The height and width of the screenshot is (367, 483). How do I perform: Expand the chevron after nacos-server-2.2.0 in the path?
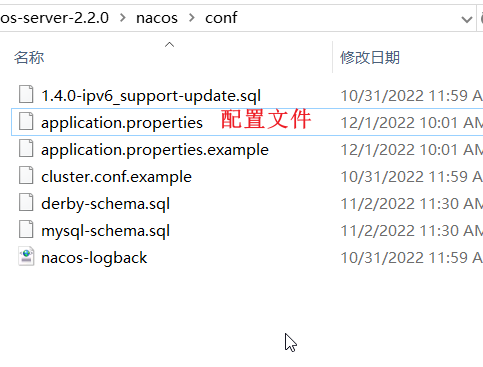tap(123, 18)
